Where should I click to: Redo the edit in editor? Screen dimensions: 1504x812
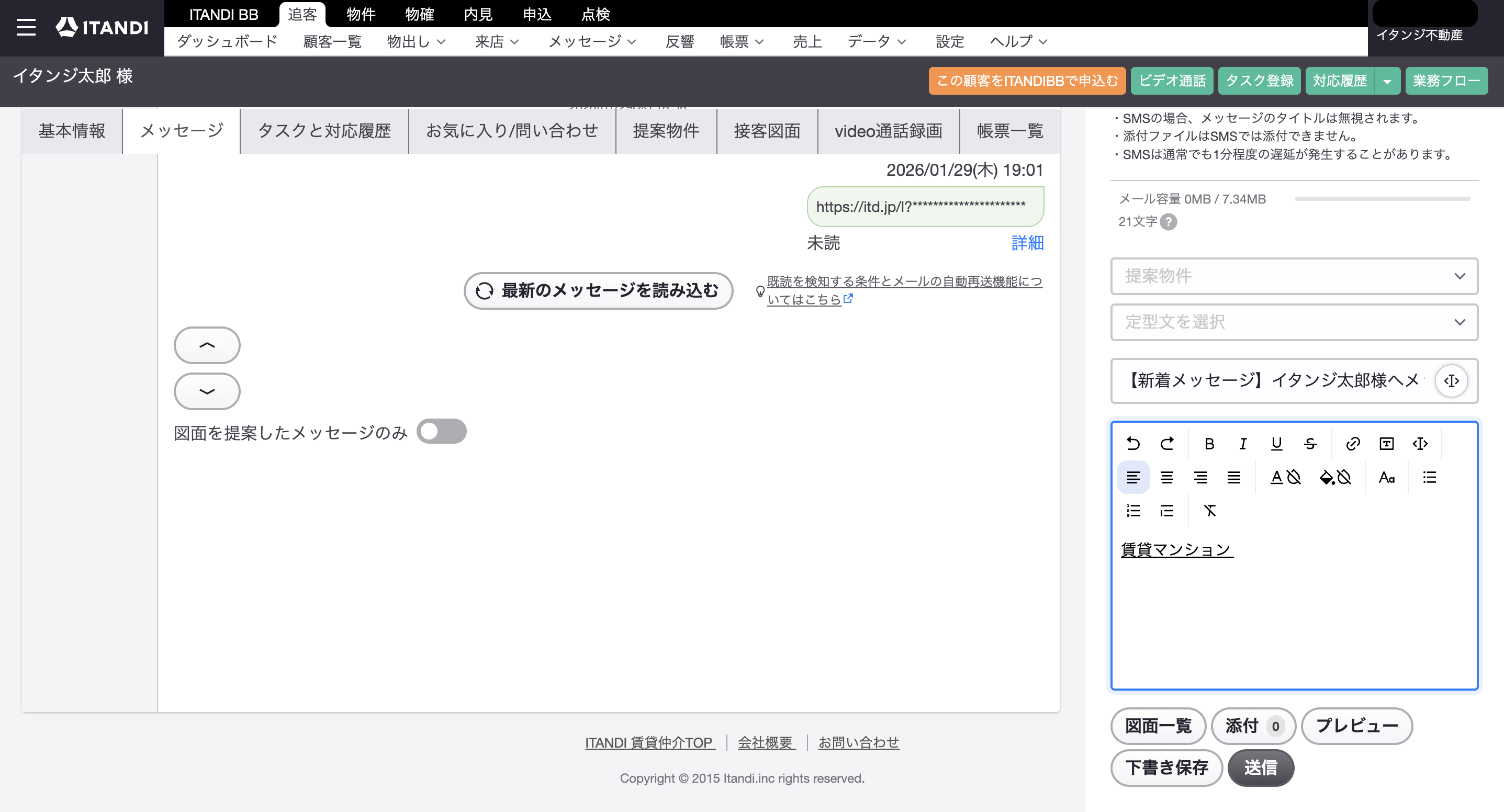pos(1166,444)
